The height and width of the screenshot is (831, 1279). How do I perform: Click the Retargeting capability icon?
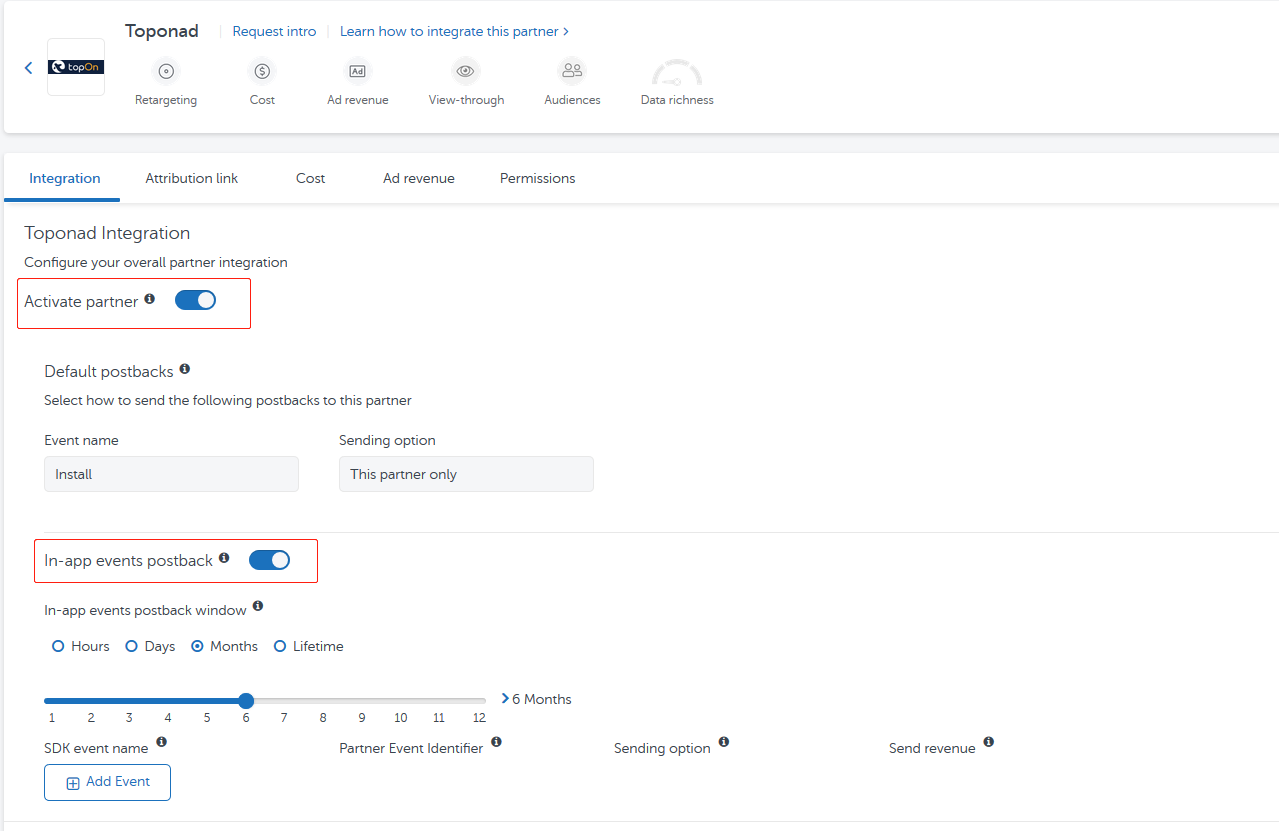[x=165, y=71]
